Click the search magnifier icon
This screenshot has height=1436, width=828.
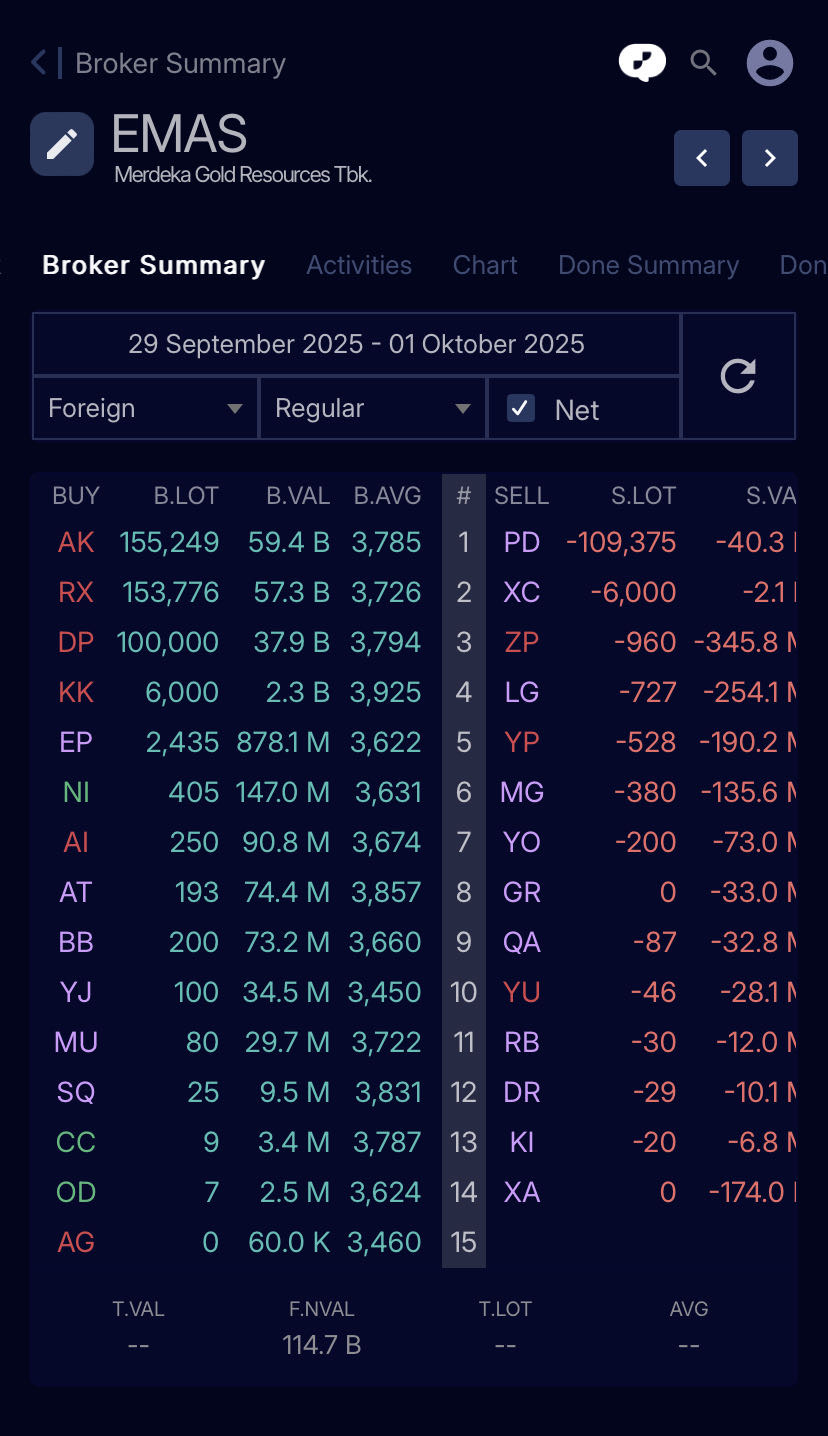[704, 63]
